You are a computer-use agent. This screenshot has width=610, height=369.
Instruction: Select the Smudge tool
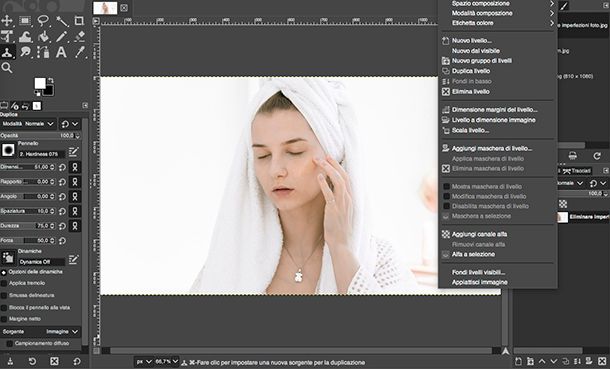25,52
